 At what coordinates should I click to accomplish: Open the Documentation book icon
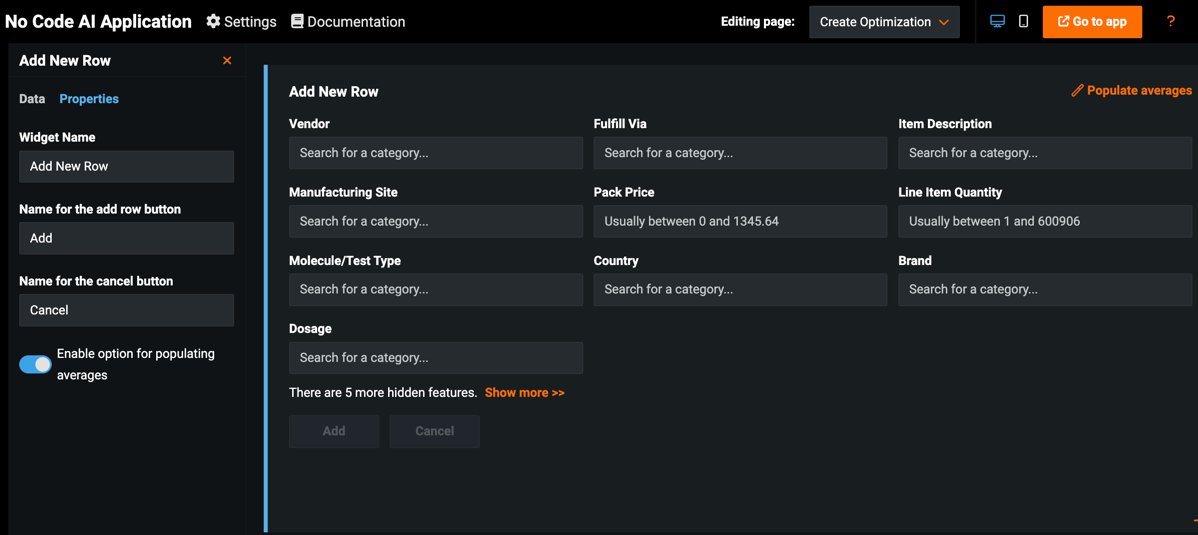[297, 21]
